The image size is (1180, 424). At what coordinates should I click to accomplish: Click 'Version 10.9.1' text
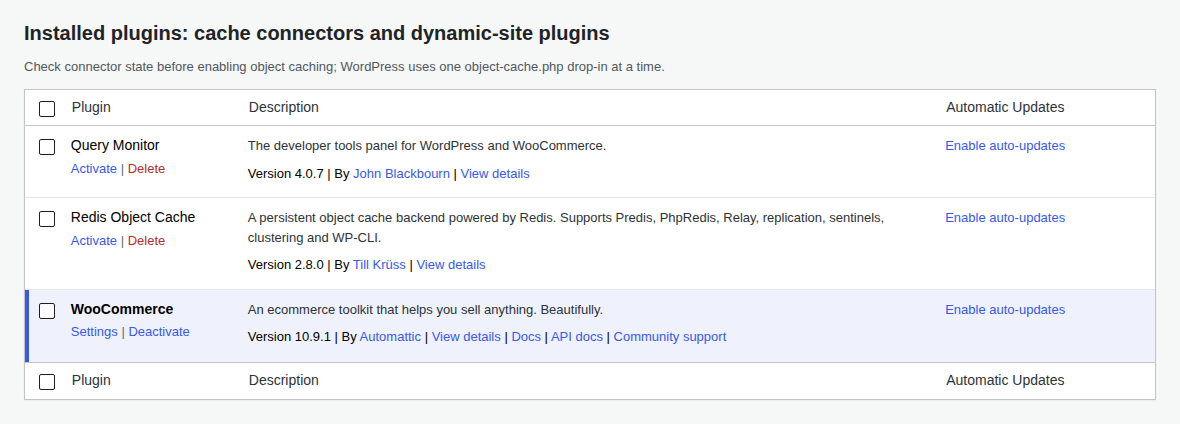tap(289, 337)
